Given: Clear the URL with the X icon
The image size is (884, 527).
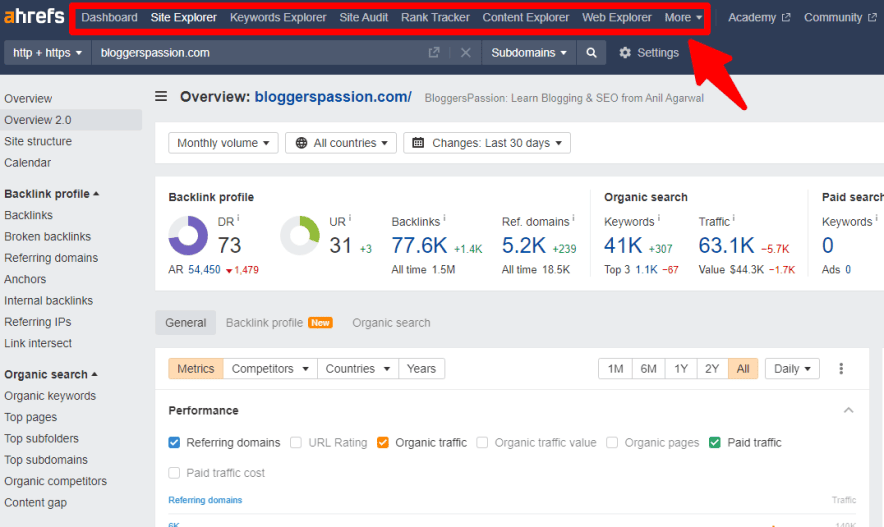Looking at the screenshot, I should [466, 52].
